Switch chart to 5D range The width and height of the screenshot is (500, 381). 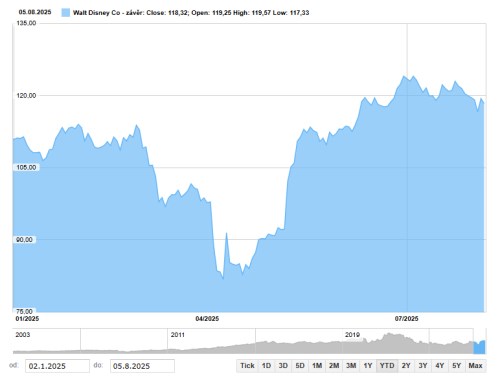(x=300, y=366)
